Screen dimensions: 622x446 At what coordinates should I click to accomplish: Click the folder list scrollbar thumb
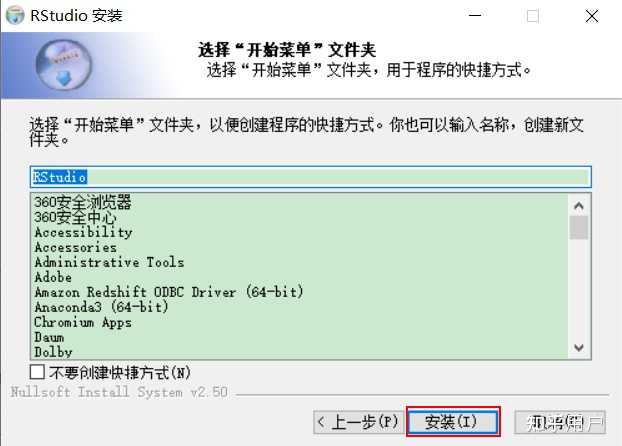[x=579, y=227]
